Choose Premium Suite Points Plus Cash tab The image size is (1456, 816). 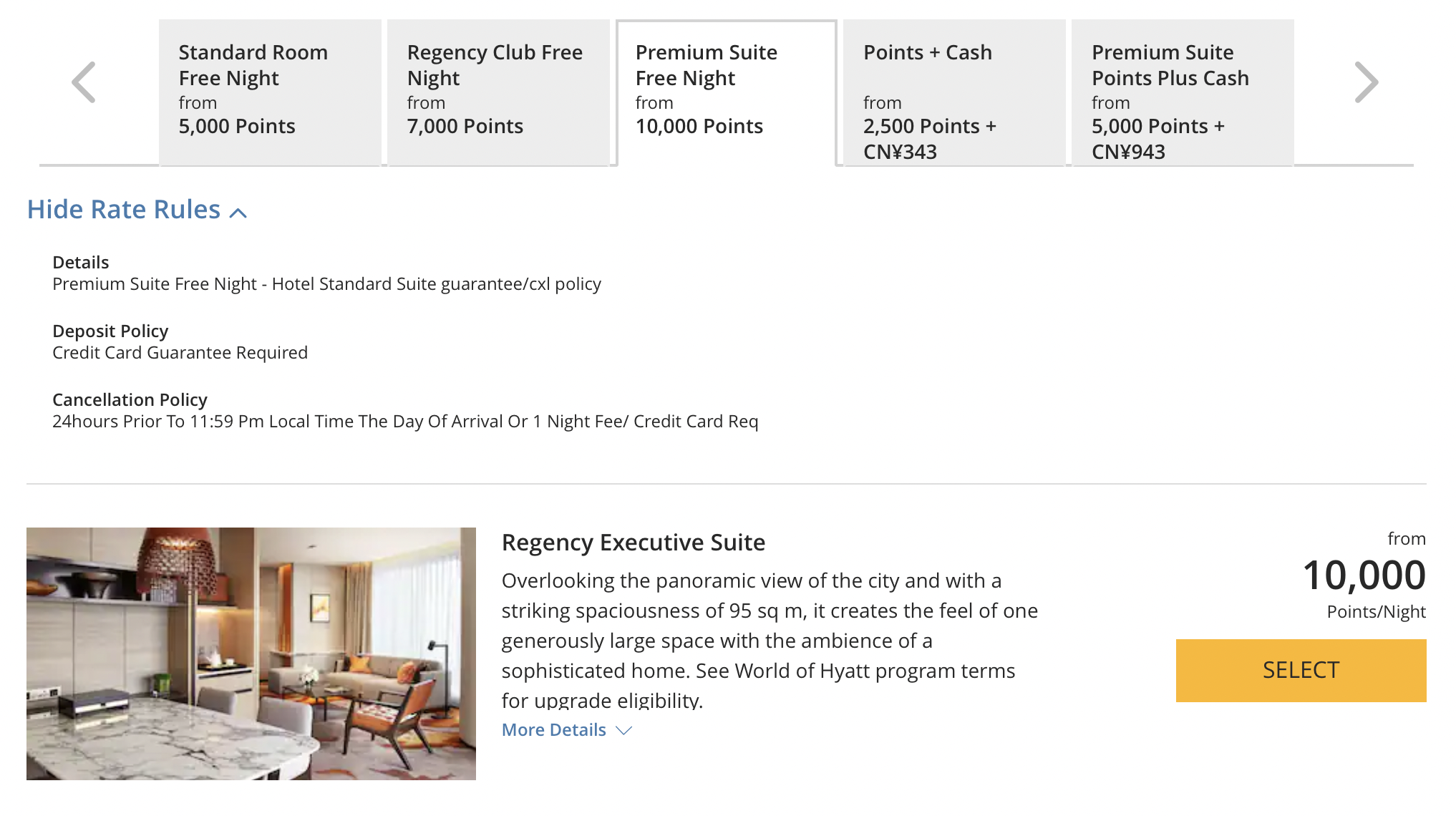1183,92
